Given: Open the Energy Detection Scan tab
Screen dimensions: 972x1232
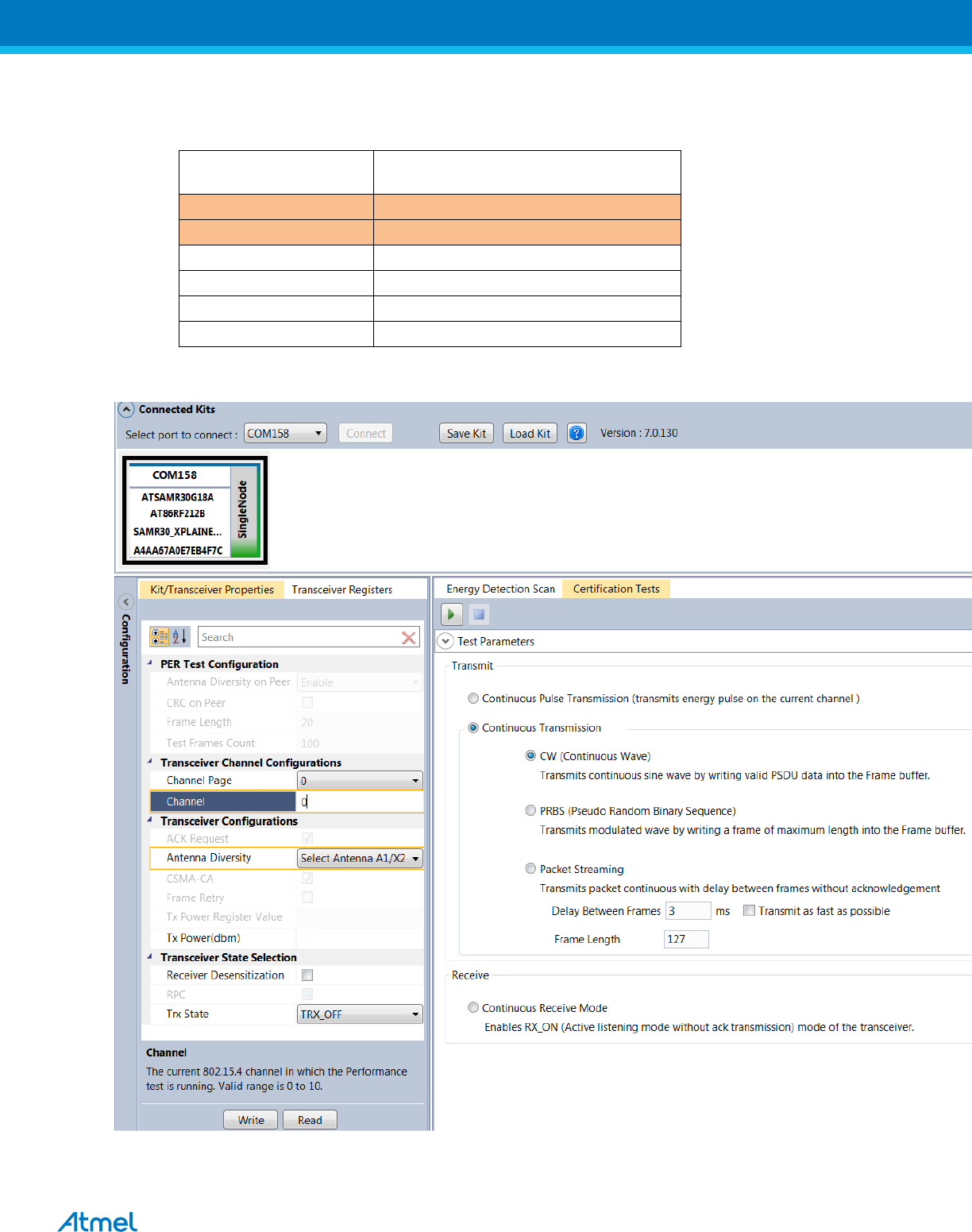Looking at the screenshot, I should coord(500,589).
